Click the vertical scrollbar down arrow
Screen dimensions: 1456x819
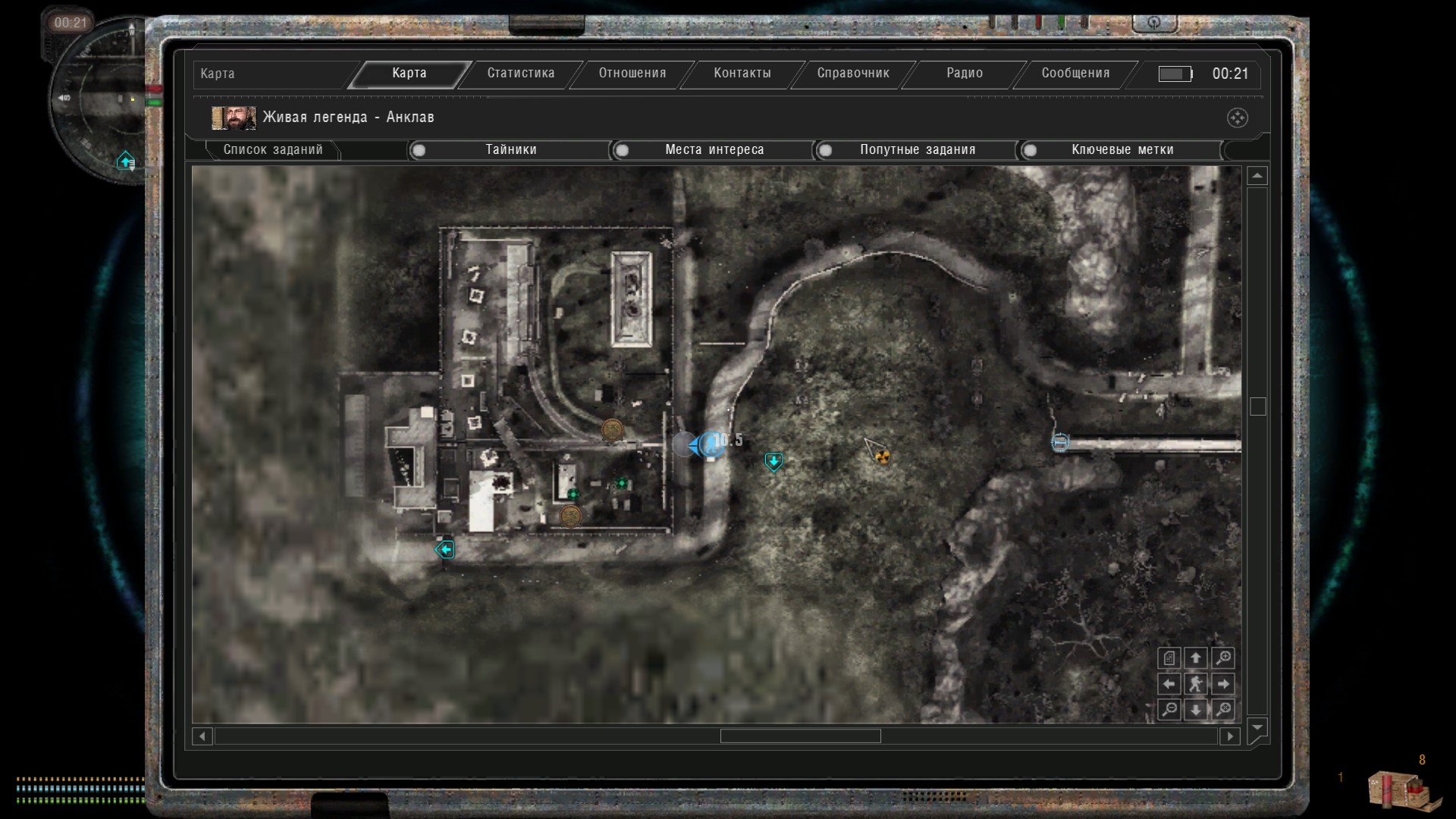(1257, 727)
